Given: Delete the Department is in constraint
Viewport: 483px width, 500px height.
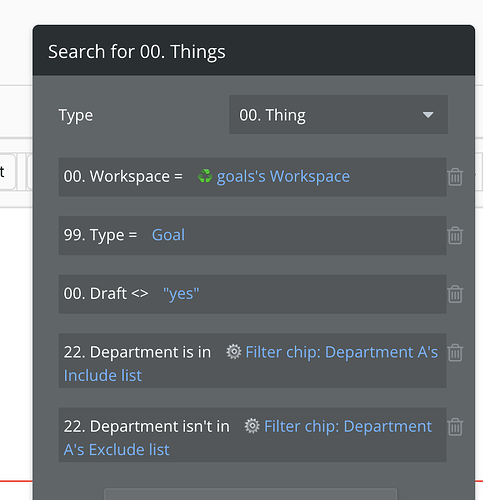Looking at the screenshot, I should click(455, 352).
